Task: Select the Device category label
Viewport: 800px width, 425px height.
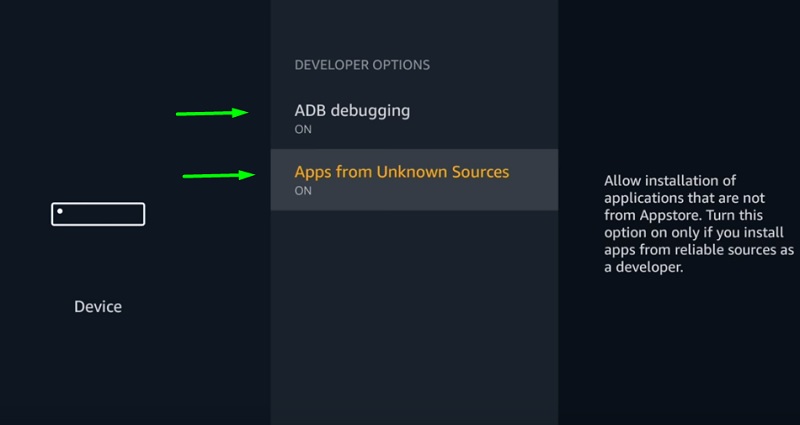Action: 98,307
